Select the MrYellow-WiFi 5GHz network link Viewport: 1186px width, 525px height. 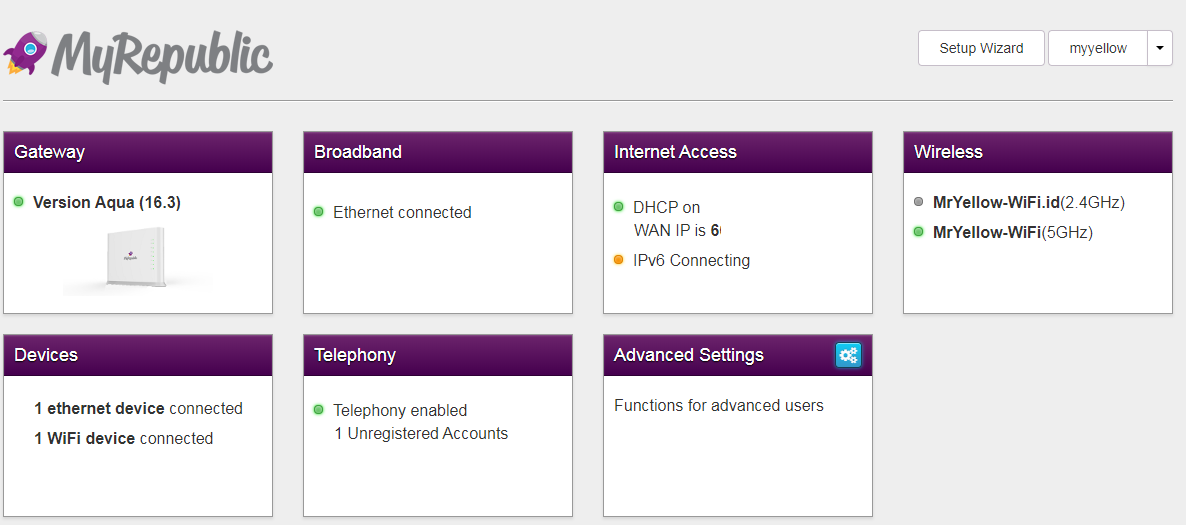(986, 232)
